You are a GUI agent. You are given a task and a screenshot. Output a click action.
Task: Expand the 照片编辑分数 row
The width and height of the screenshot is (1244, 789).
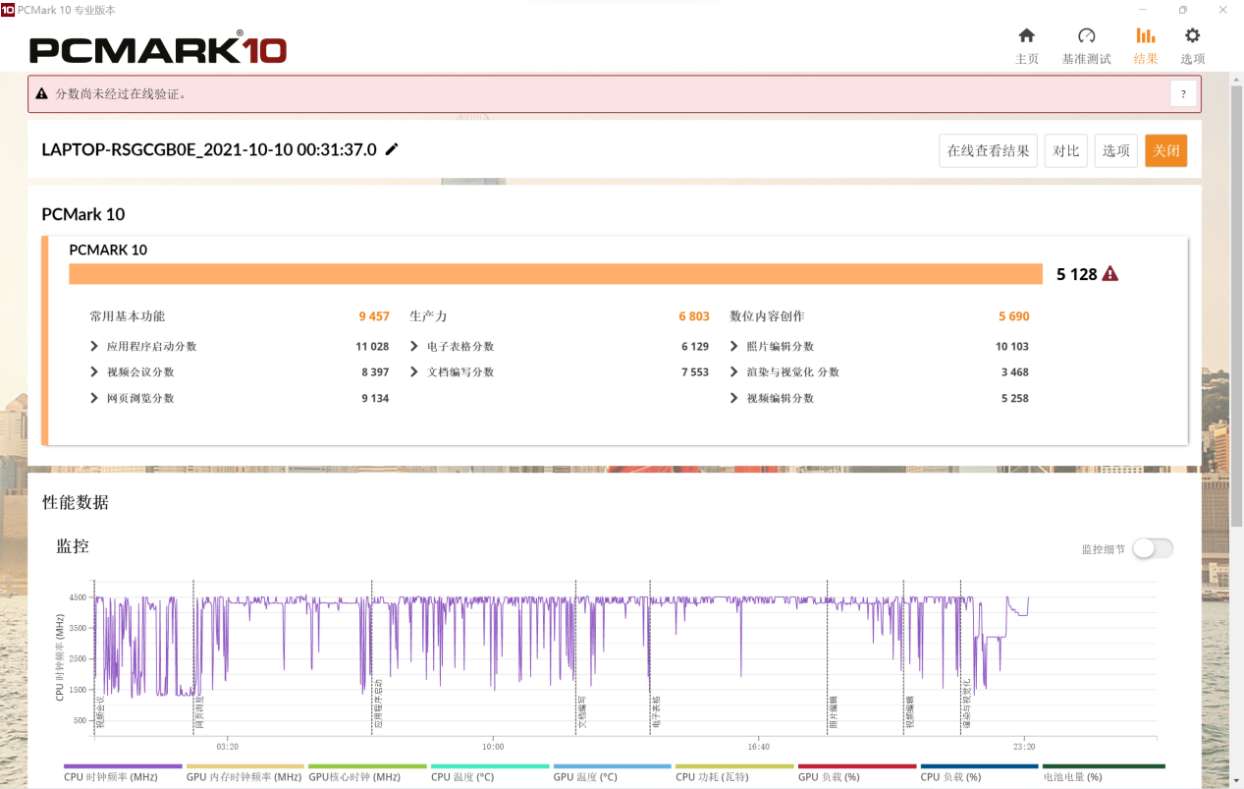pyautogui.click(x=735, y=346)
